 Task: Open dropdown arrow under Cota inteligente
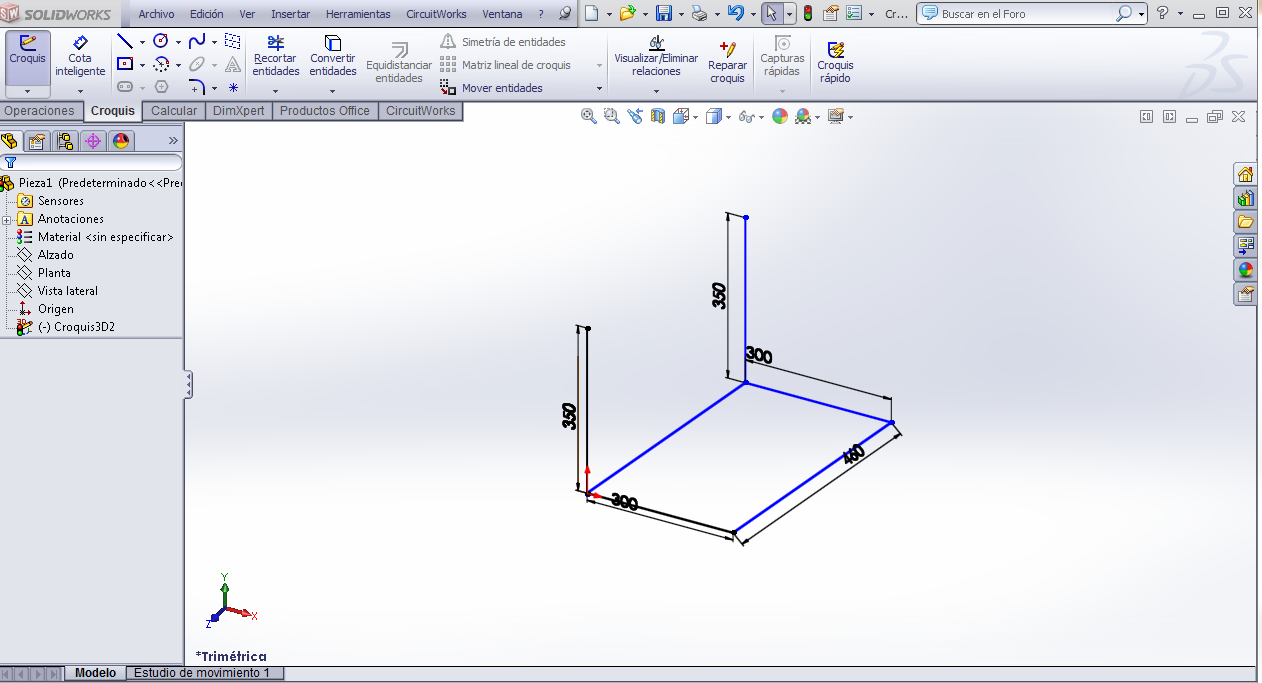click(x=80, y=91)
